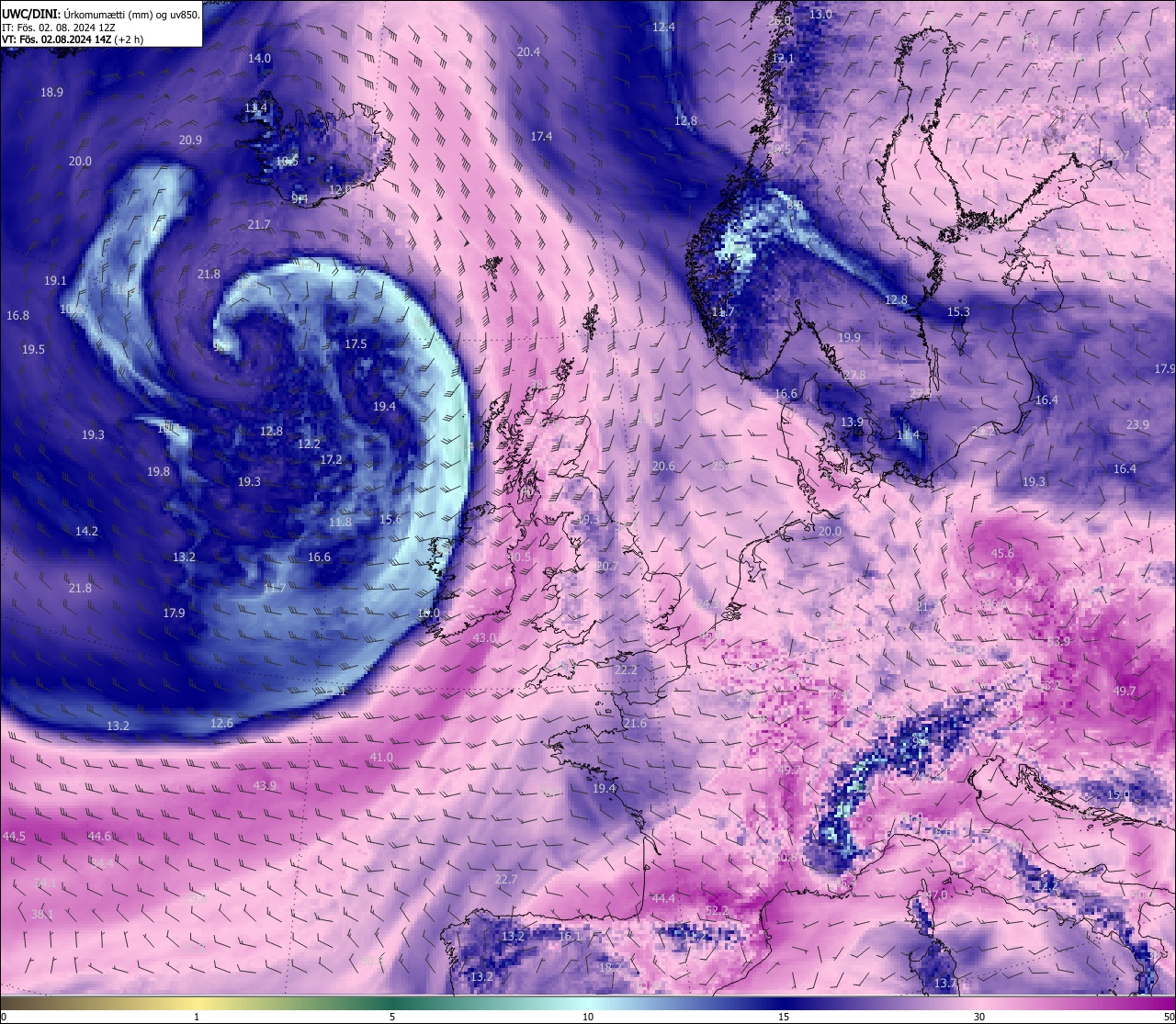Select the 47.0 value label

[936, 895]
